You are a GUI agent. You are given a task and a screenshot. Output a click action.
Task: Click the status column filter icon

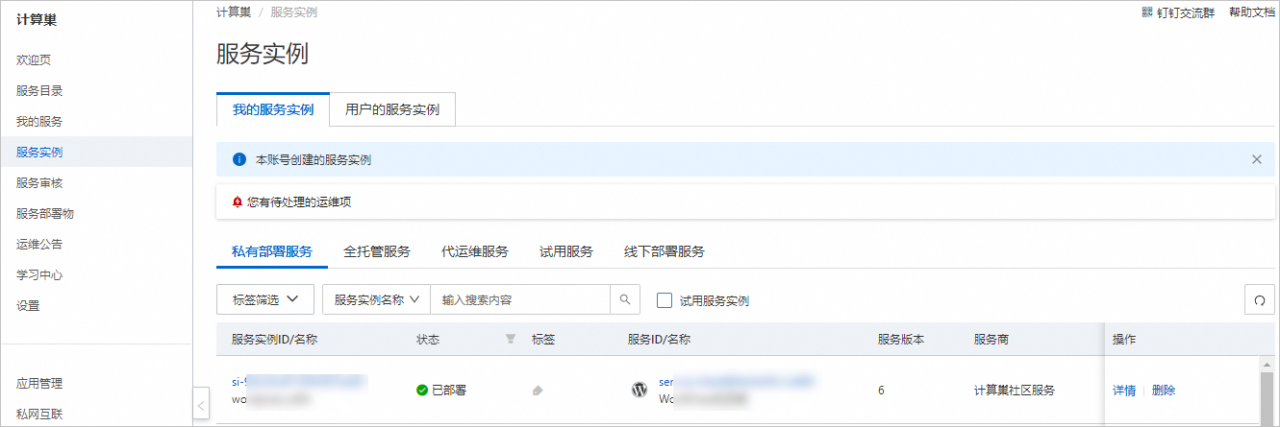[511, 339]
